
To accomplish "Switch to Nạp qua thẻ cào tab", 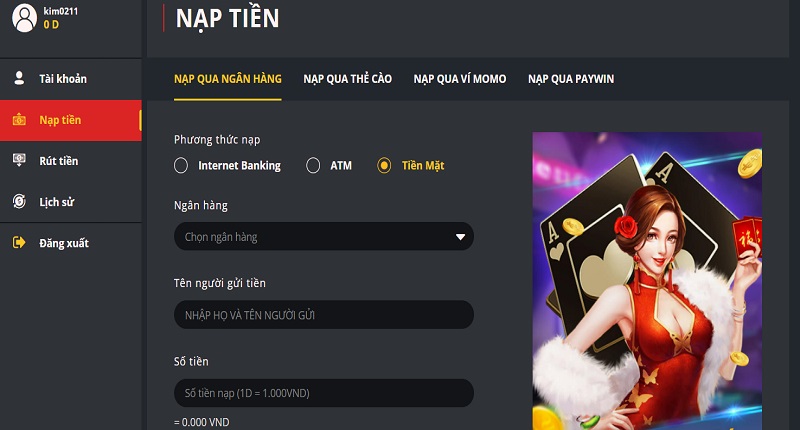I will (347, 79).
